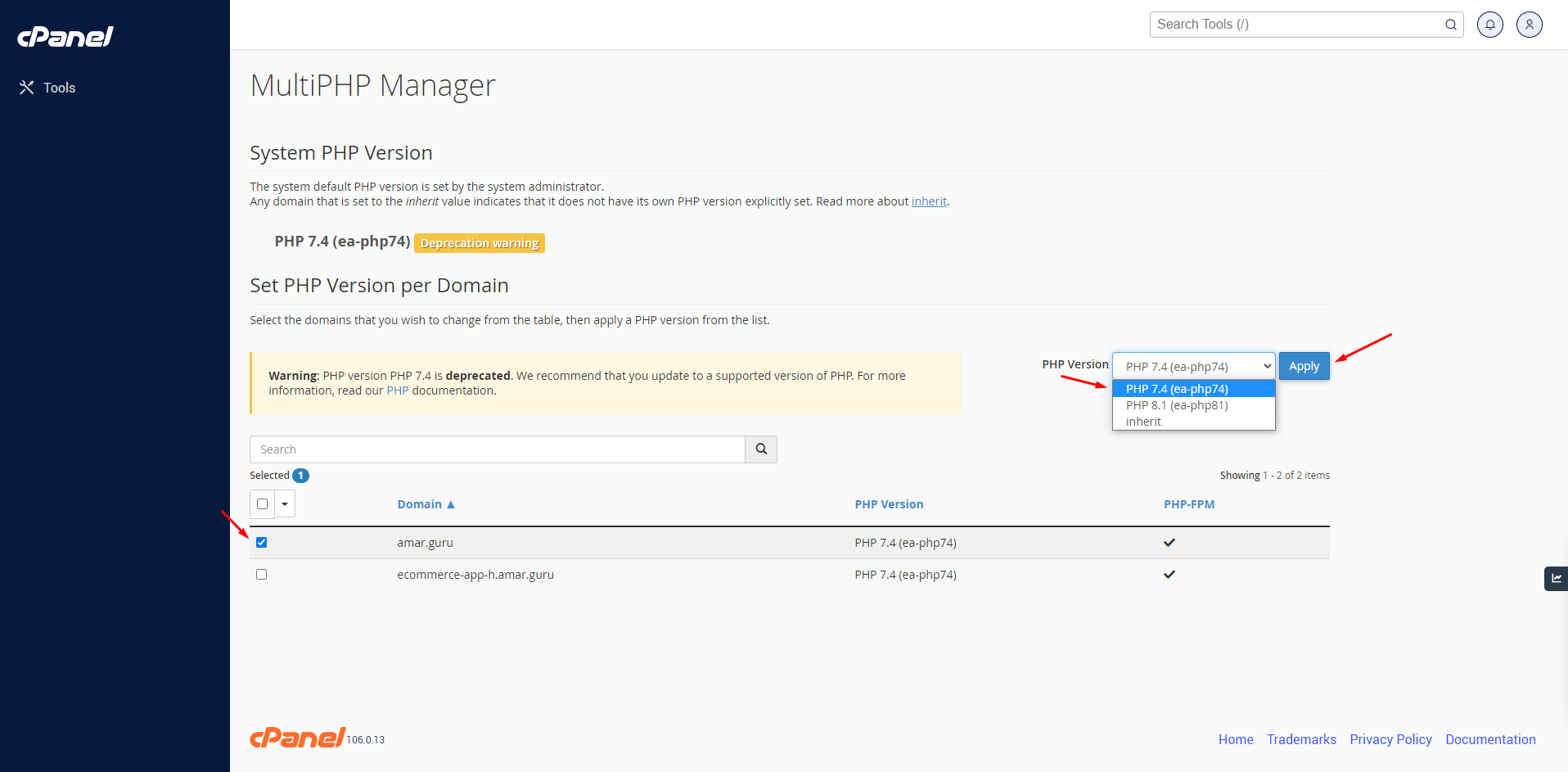Open the statistics chart side tab
Viewport: 1568px width, 772px height.
[x=1556, y=578]
